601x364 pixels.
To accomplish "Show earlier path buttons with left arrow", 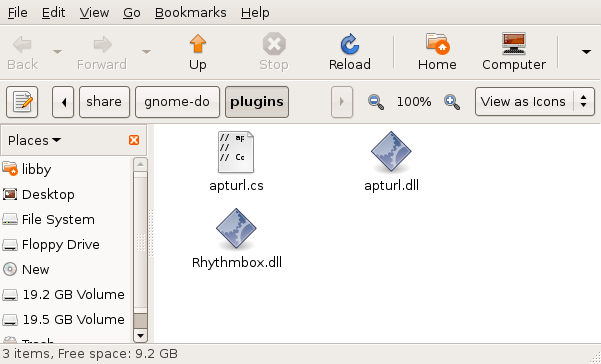I will coord(63,102).
